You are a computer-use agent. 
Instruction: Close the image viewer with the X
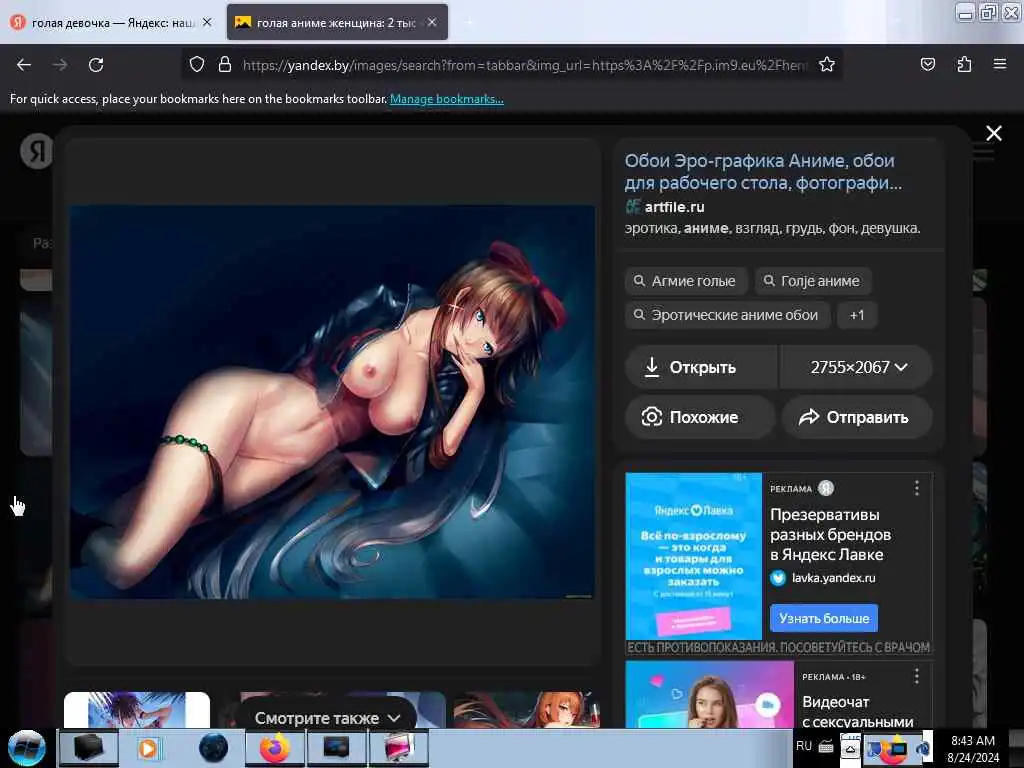[994, 133]
